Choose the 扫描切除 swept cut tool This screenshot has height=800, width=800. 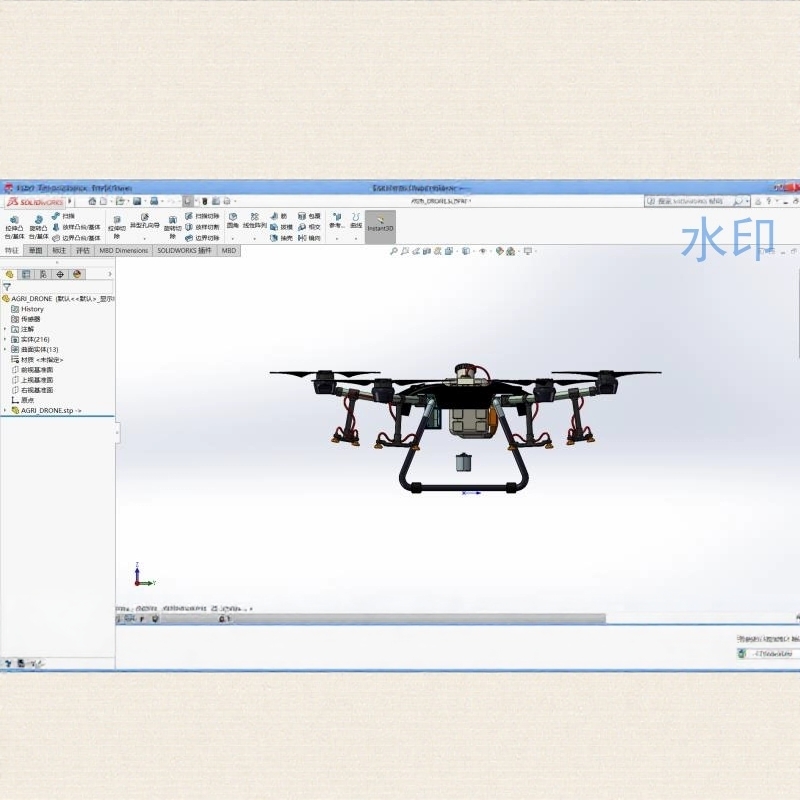202,216
